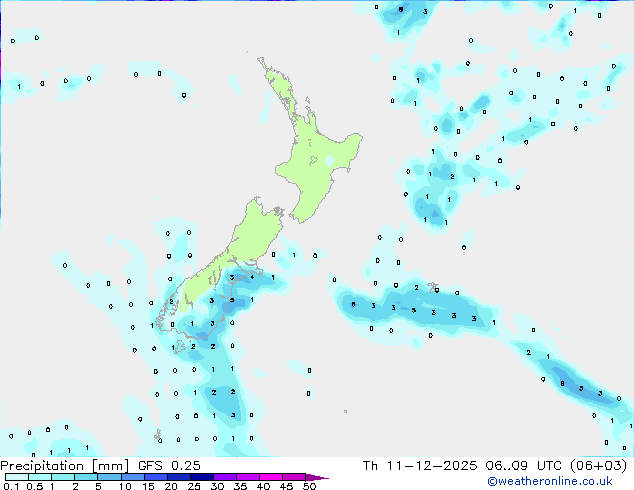
Task: Click the "10" legend scale label
Action: click(125, 486)
